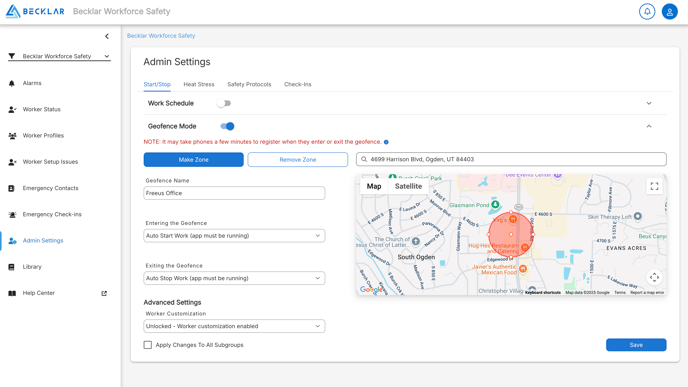This screenshot has height=387, width=688.
Task: Click the map pan/recenter control icon
Action: [654, 277]
